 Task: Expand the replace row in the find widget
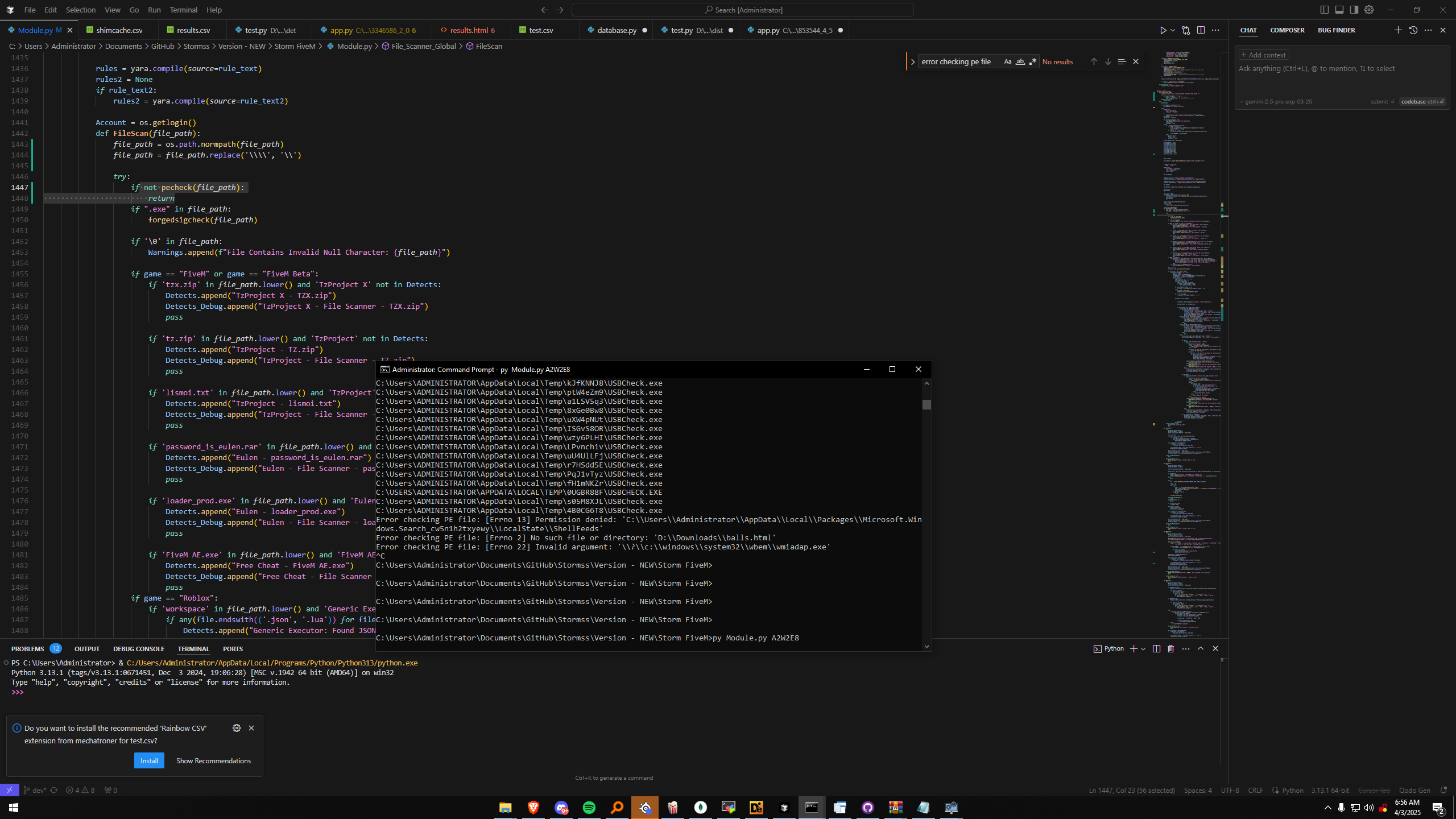tap(912, 61)
